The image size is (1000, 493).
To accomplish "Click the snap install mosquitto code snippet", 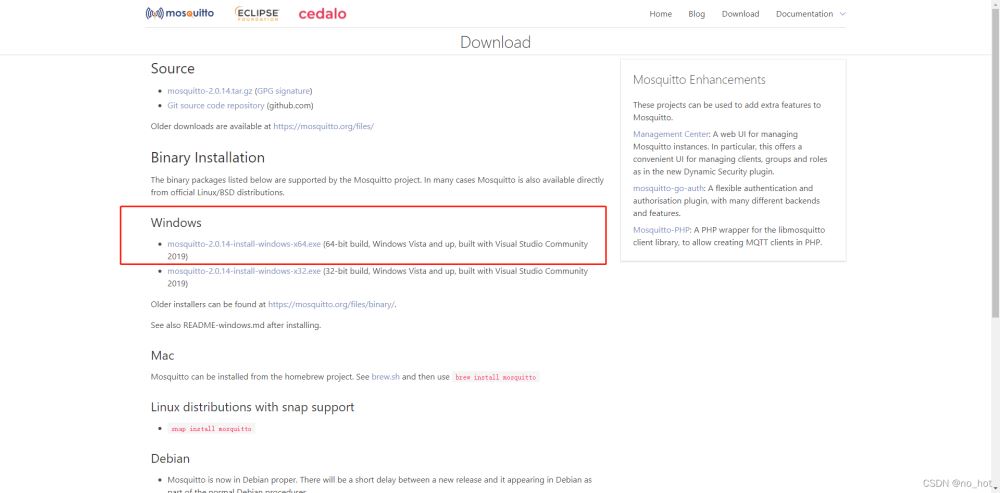I will [211, 428].
